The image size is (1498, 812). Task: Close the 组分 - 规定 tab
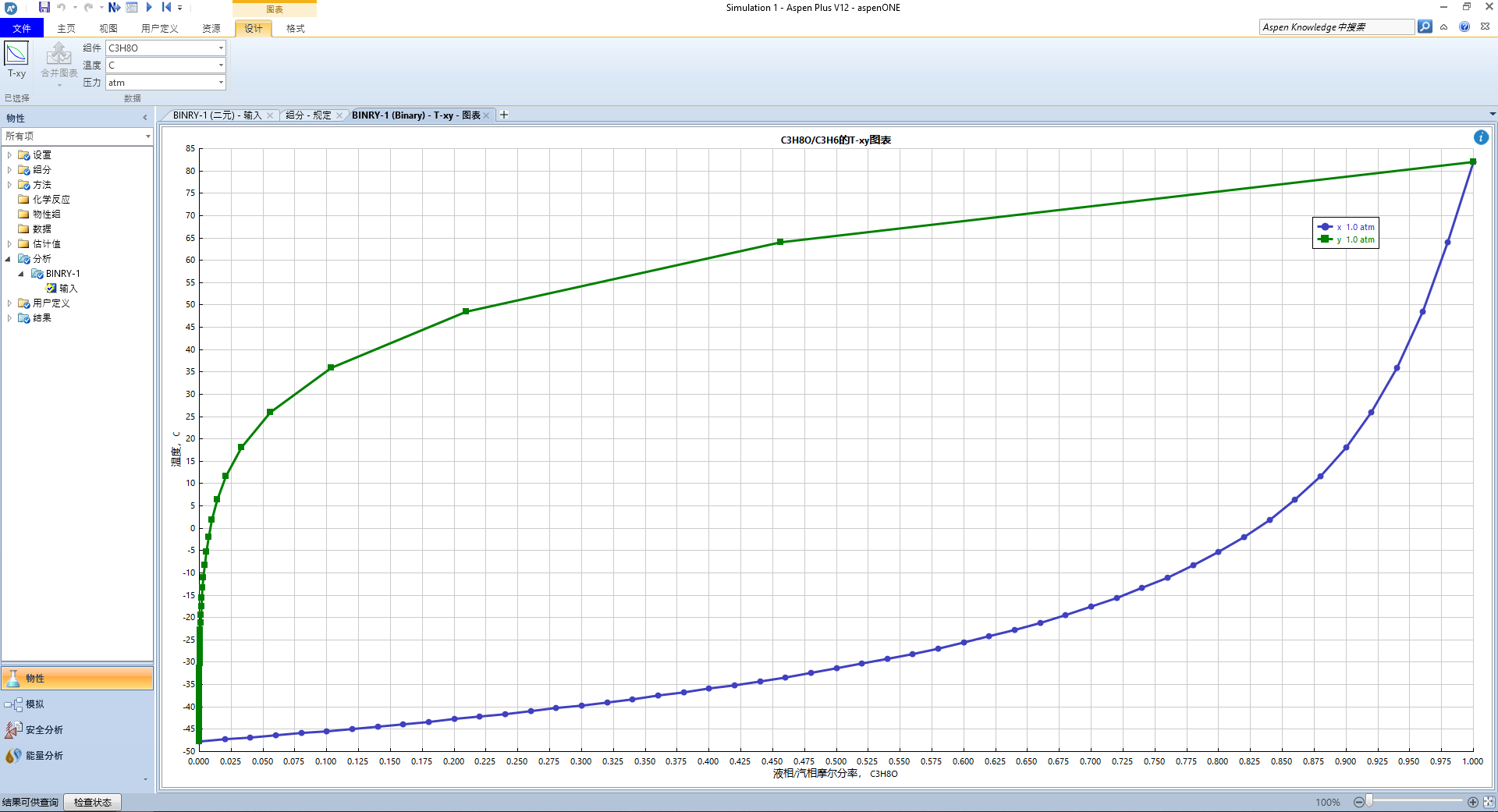click(x=339, y=115)
